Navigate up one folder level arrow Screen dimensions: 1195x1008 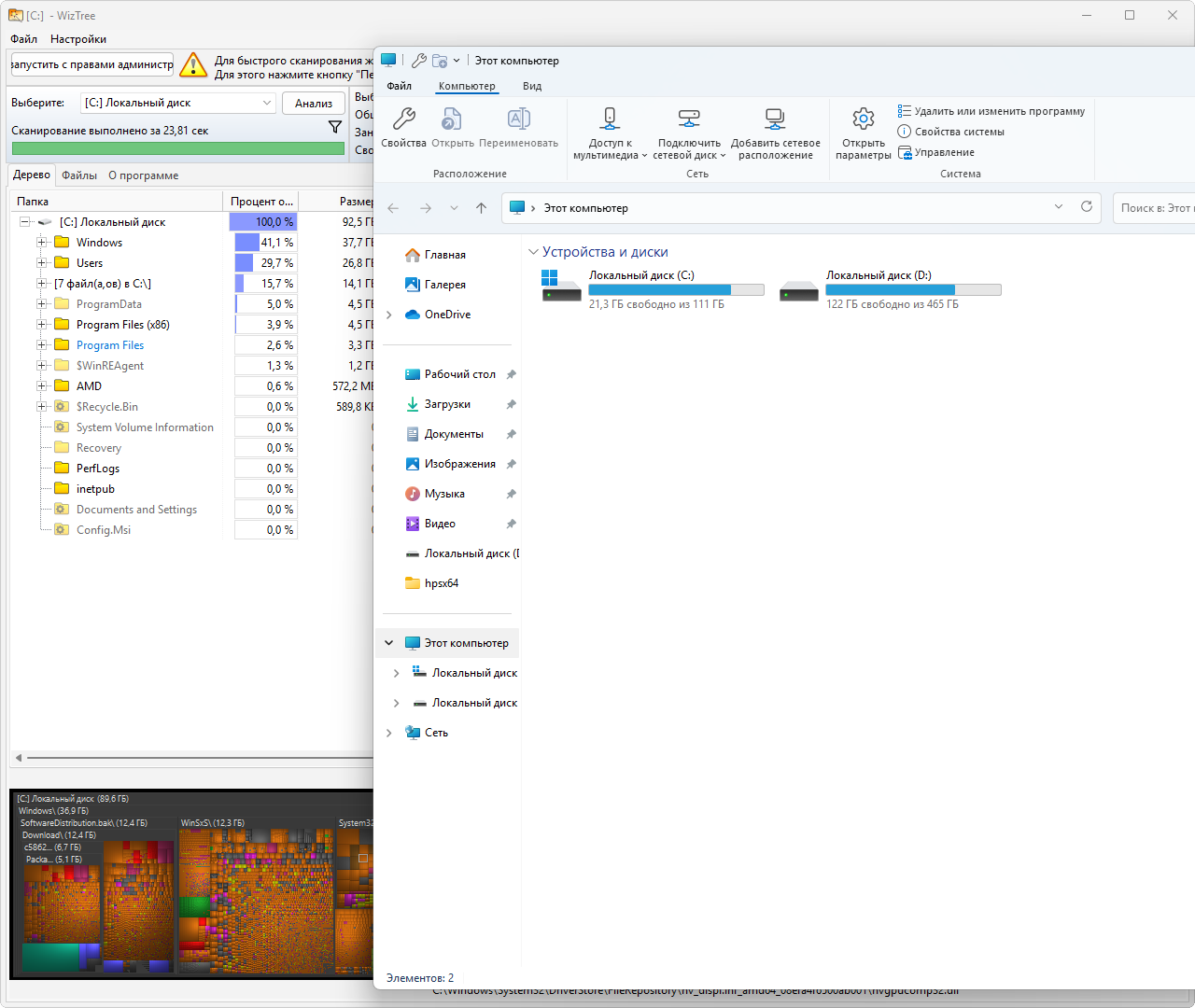tap(482, 208)
